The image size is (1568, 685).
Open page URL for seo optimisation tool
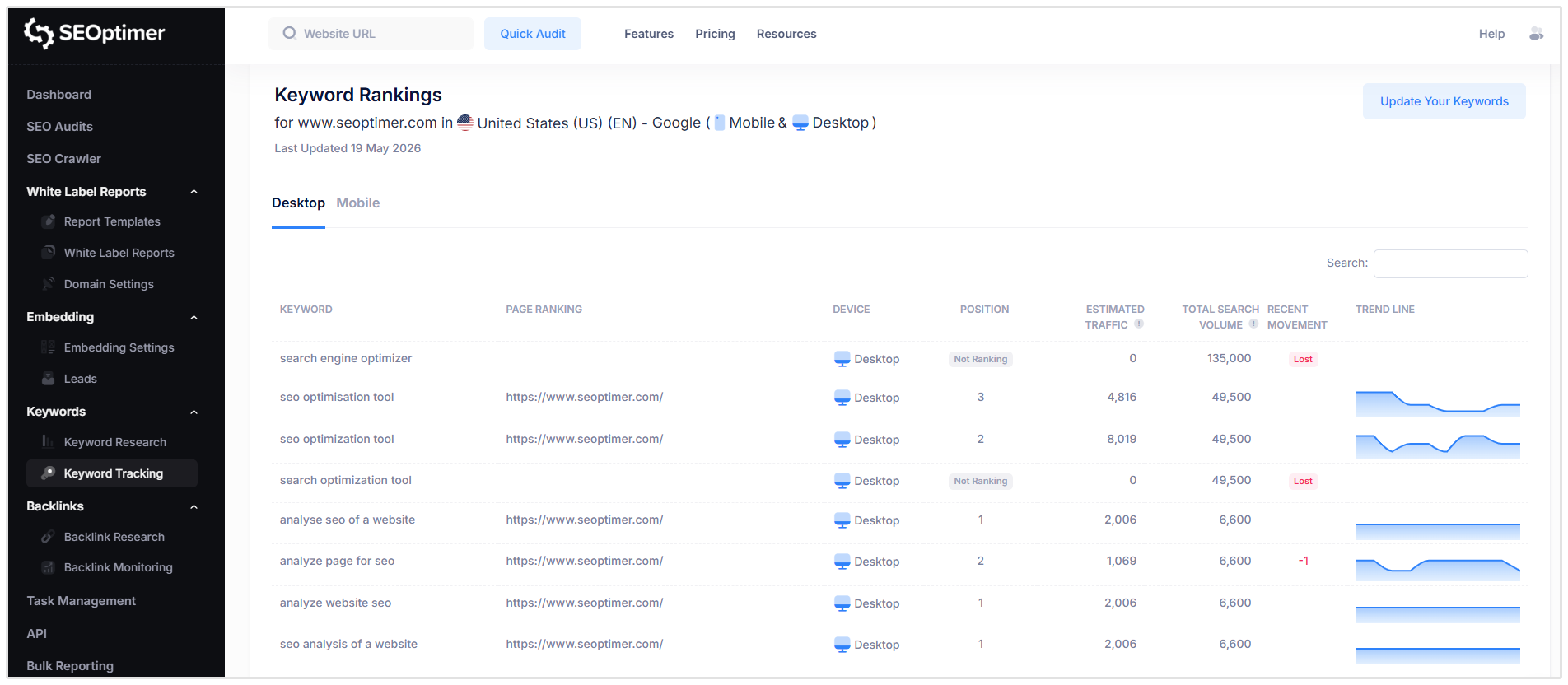coord(585,397)
